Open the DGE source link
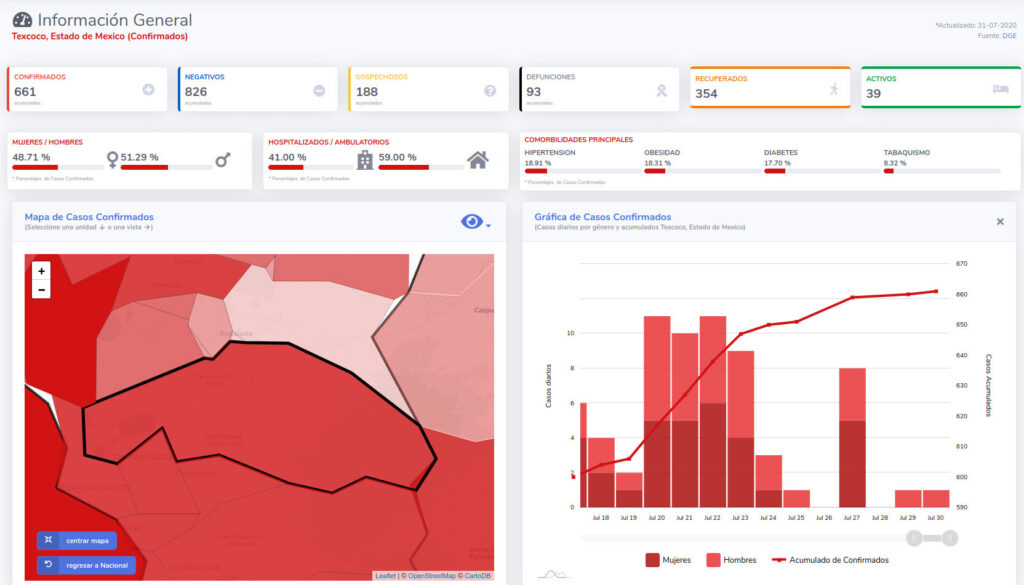 (1010, 35)
